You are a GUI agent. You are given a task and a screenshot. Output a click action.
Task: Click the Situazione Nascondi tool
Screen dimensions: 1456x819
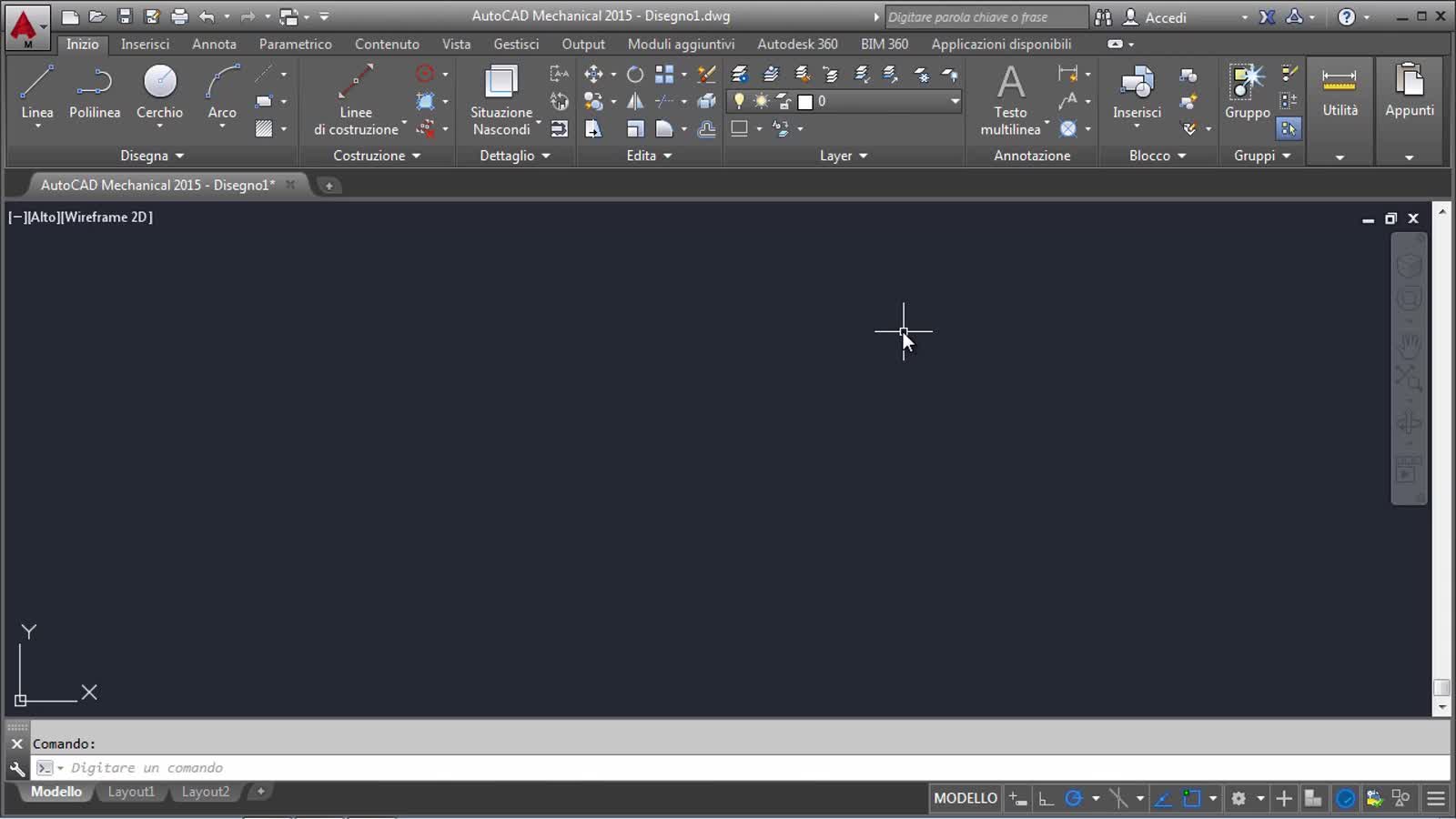coord(501,98)
